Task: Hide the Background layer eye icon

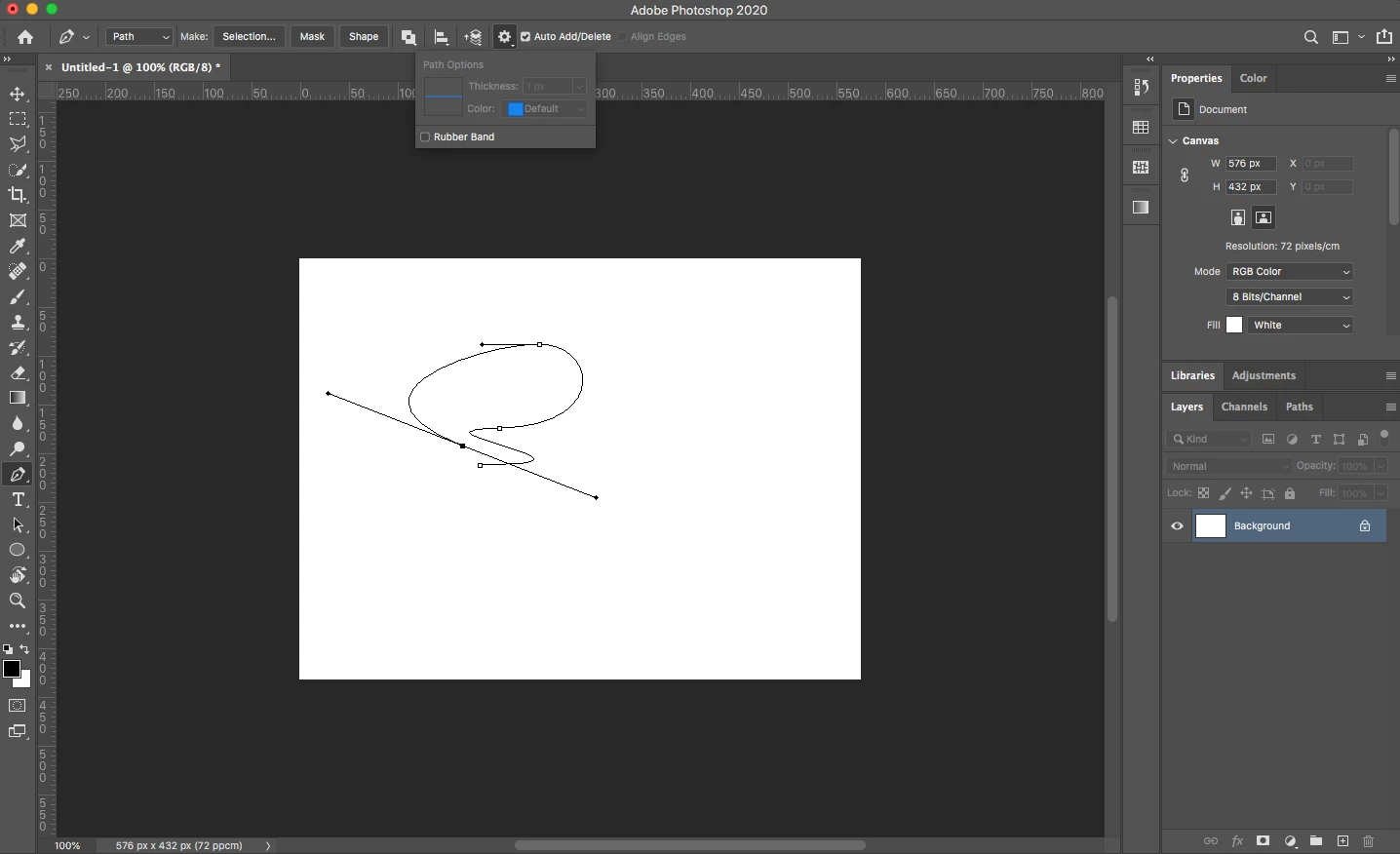Action: [1178, 526]
